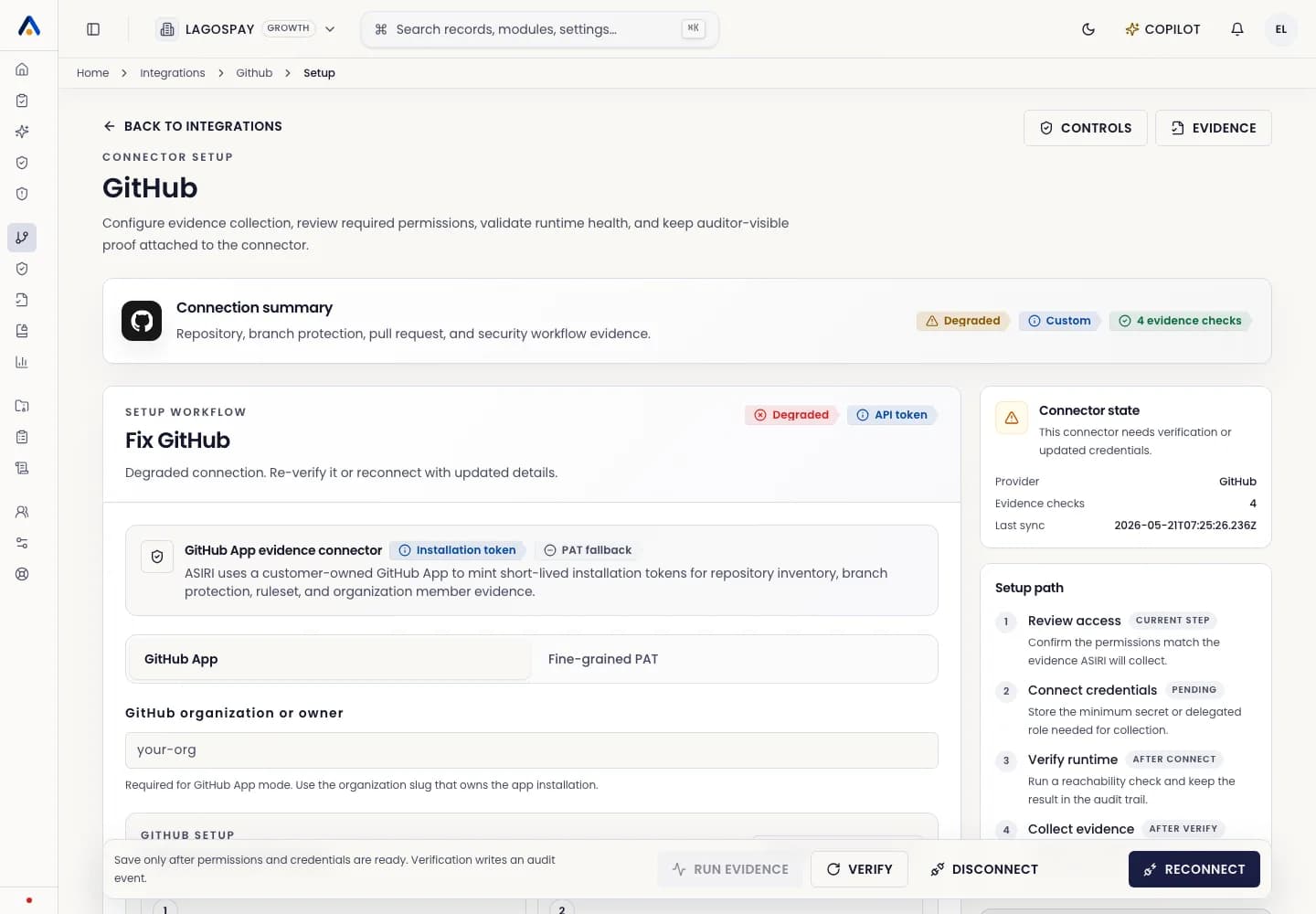Click the DISCONNECT button

point(984,869)
